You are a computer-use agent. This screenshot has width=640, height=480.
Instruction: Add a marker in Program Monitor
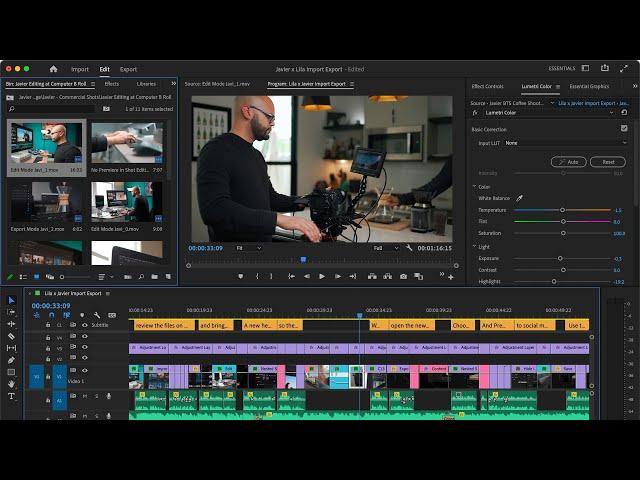tap(241, 276)
